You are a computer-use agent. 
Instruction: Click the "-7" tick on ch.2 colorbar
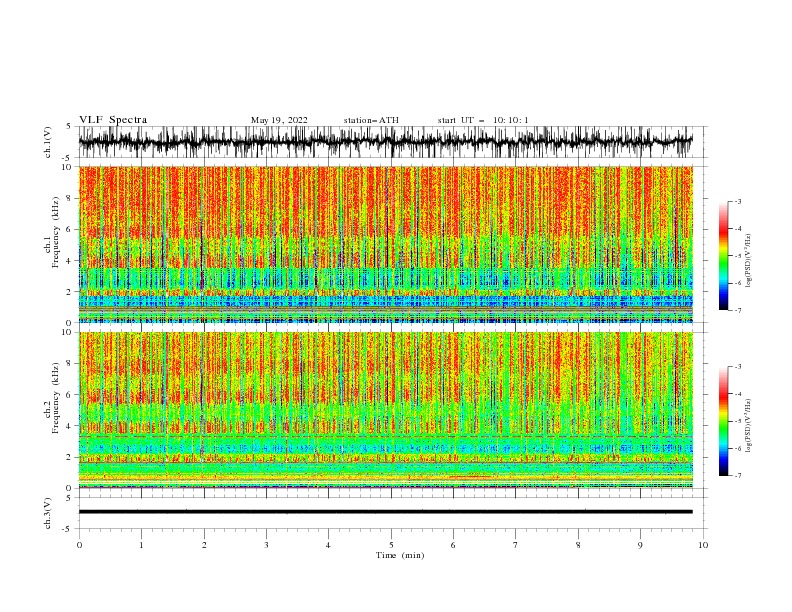738,476
